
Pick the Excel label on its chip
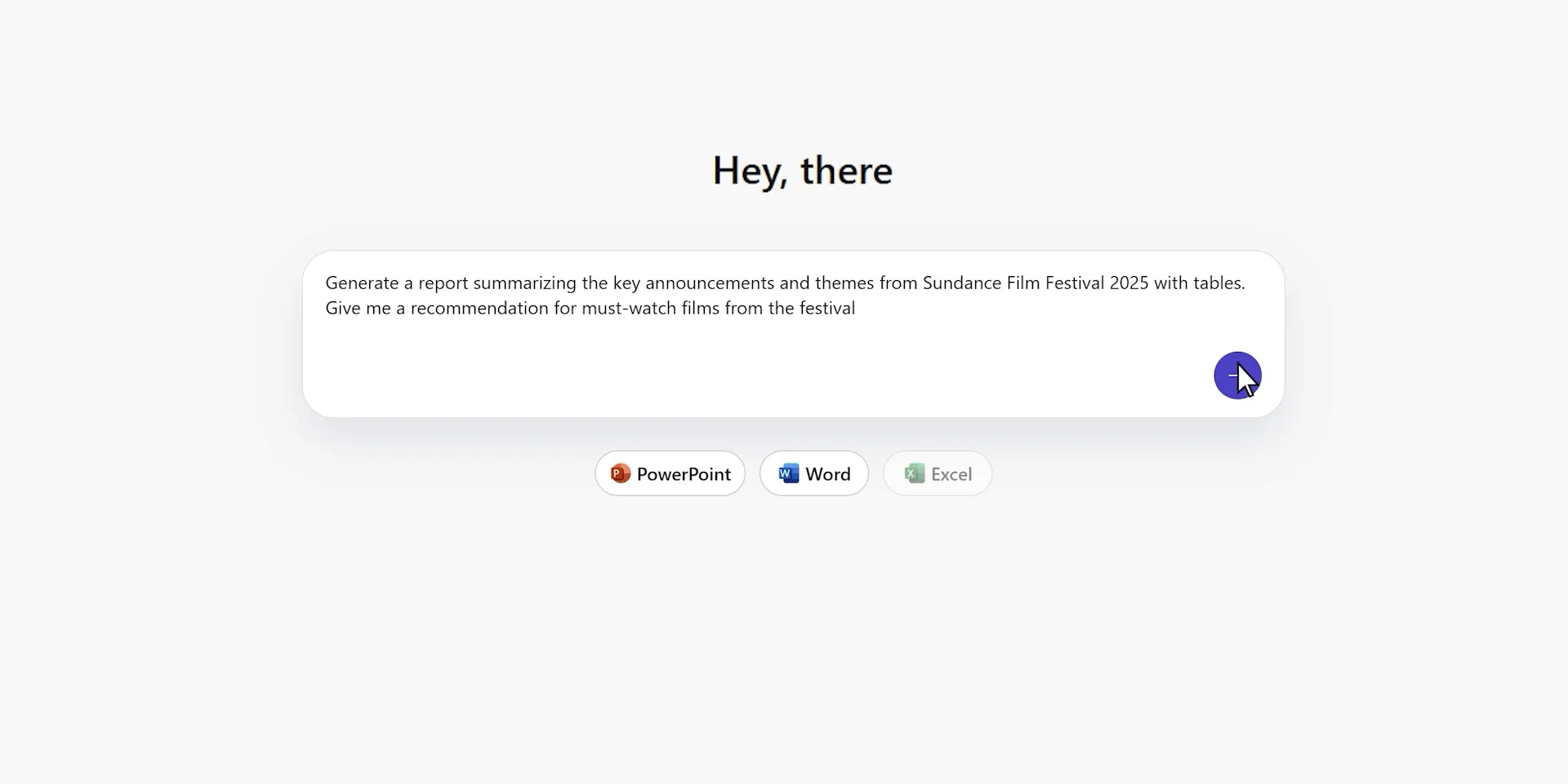pyautogui.click(x=951, y=474)
